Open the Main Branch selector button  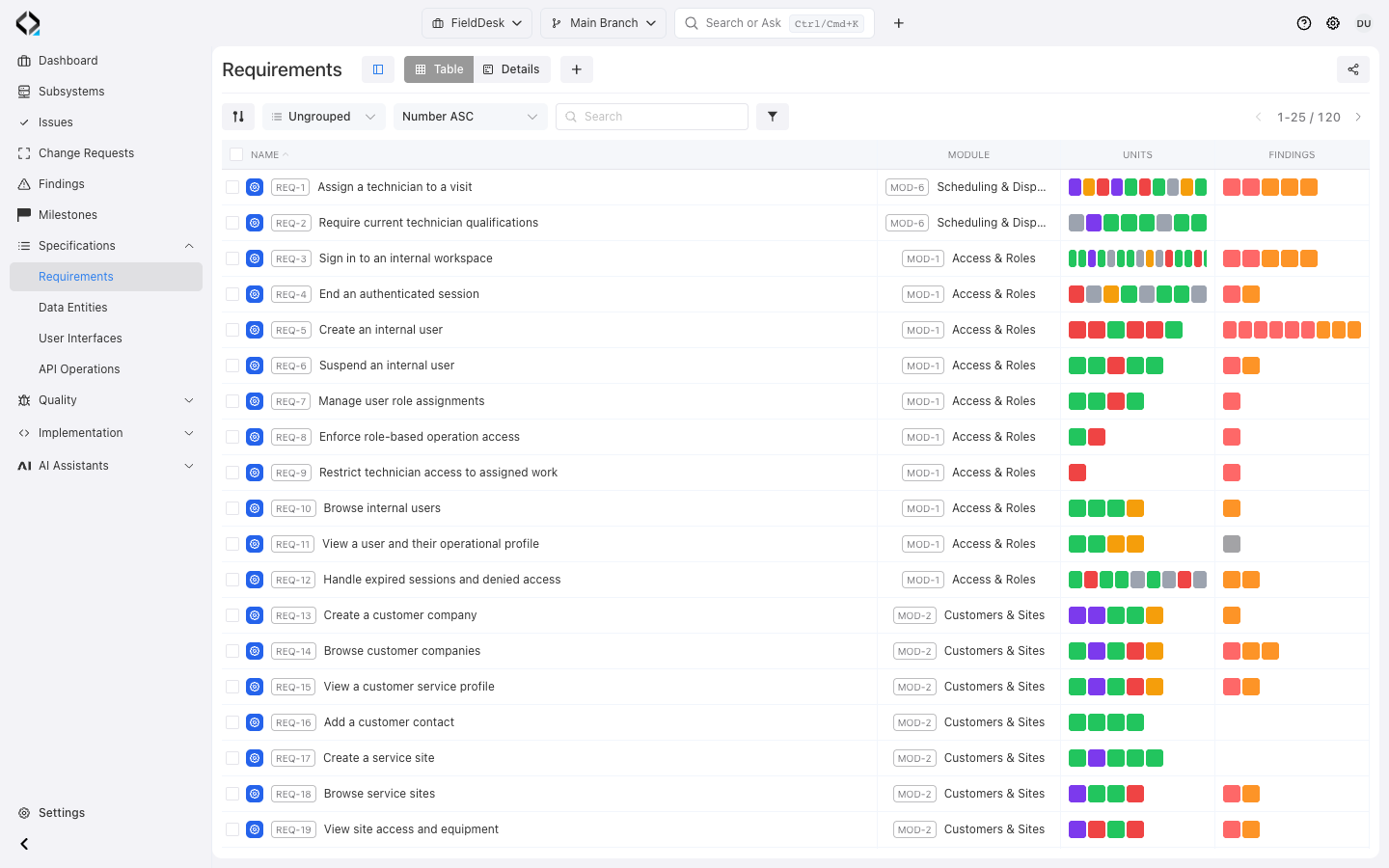[604, 23]
